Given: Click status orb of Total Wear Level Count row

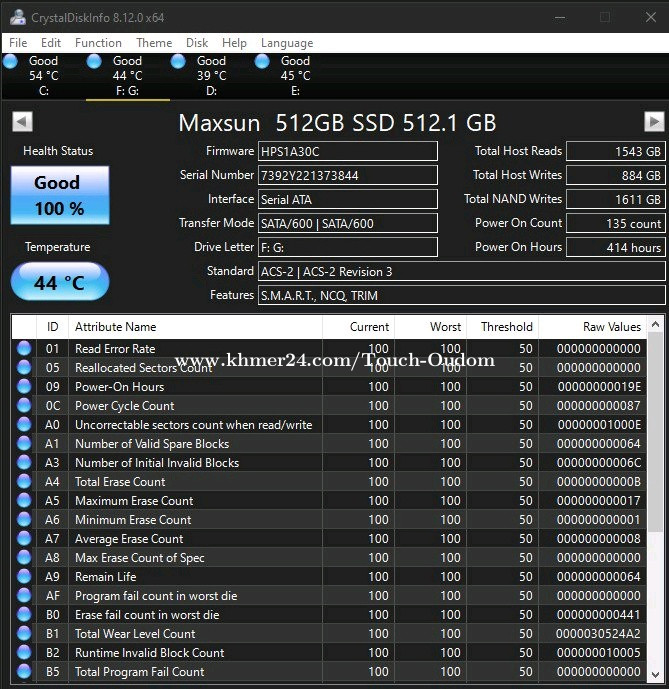Looking at the screenshot, I should tap(24, 633).
